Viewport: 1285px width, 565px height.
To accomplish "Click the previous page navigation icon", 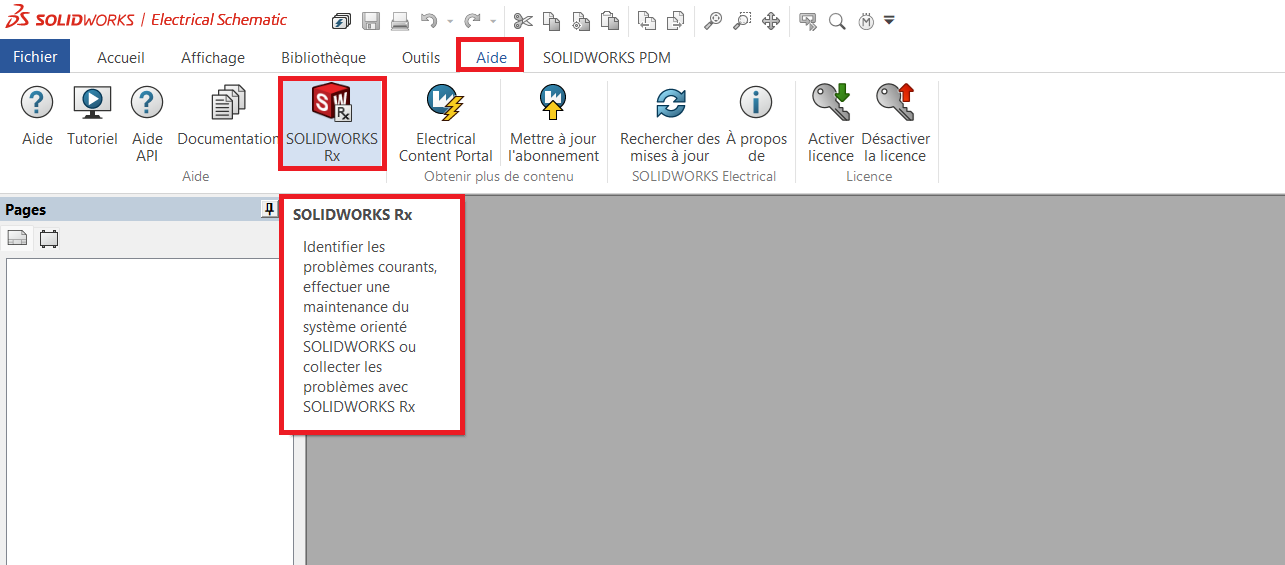I will (x=647, y=20).
